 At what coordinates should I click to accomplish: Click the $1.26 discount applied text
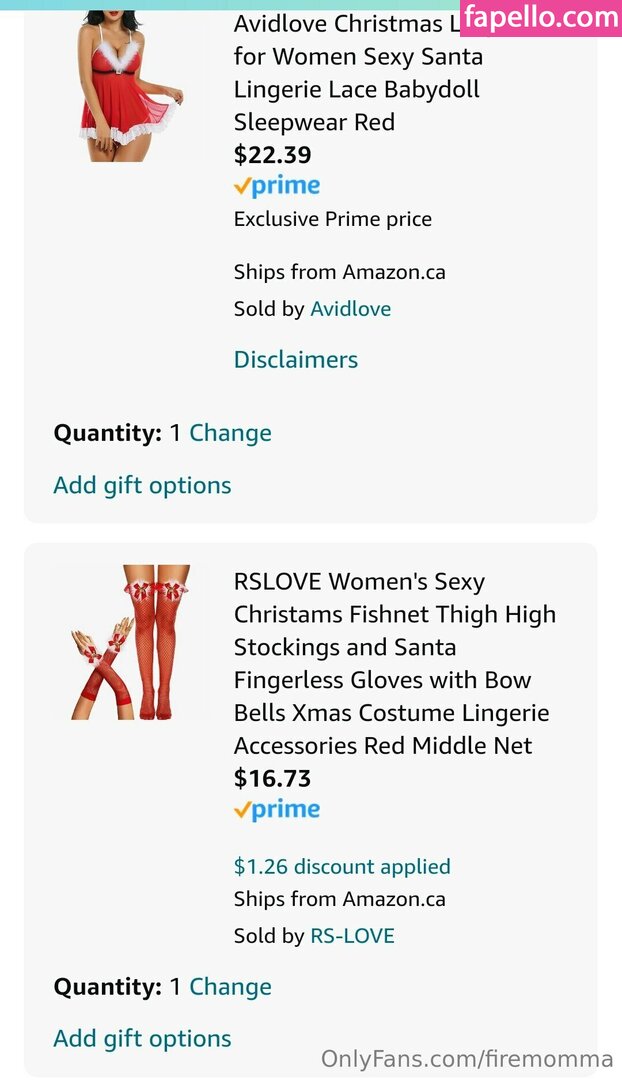342,866
